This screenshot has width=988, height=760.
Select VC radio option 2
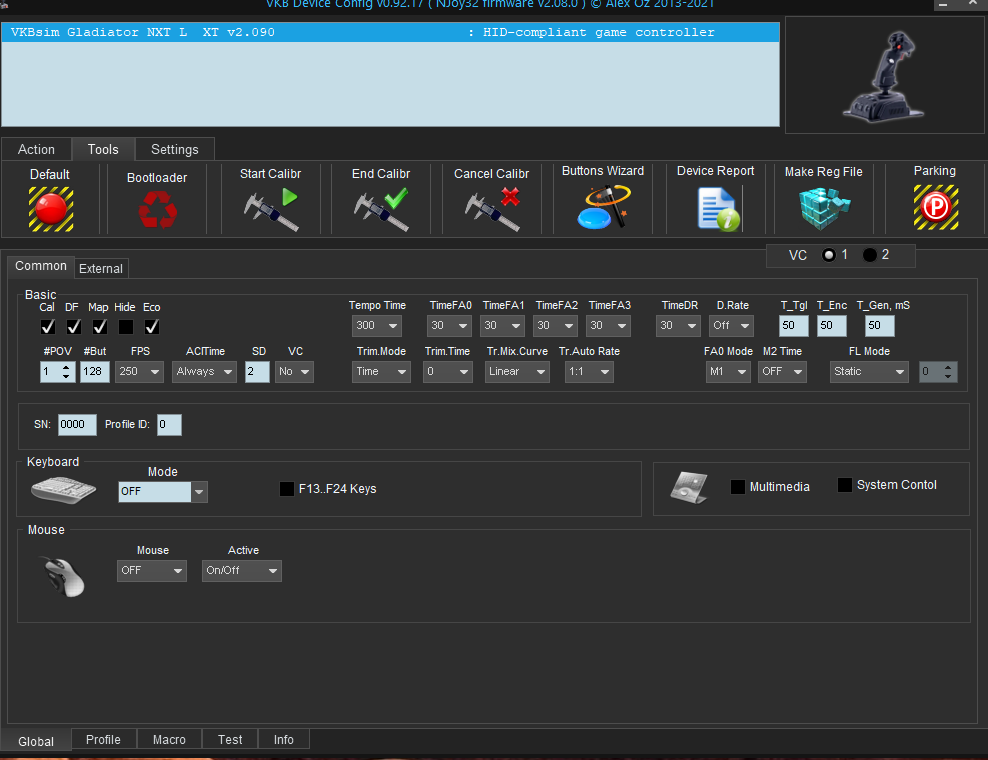(870, 255)
